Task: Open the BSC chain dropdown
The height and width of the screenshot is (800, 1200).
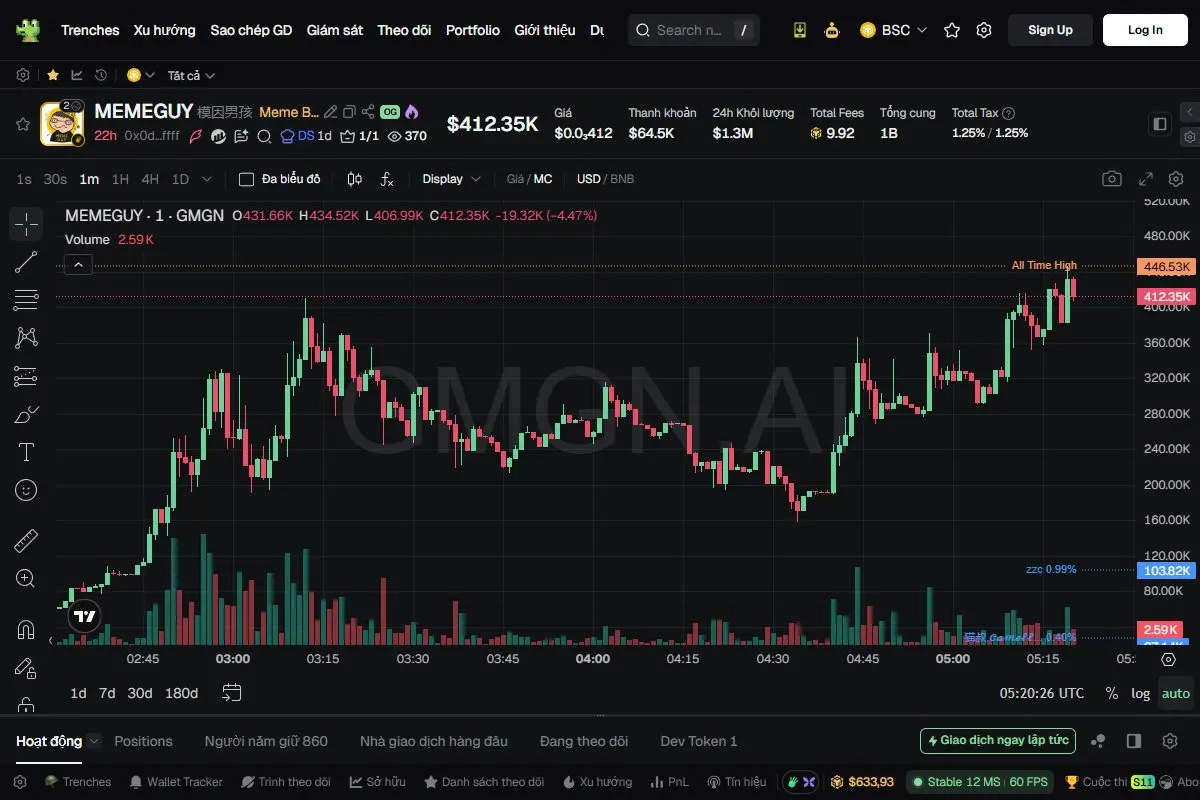Action: click(893, 30)
